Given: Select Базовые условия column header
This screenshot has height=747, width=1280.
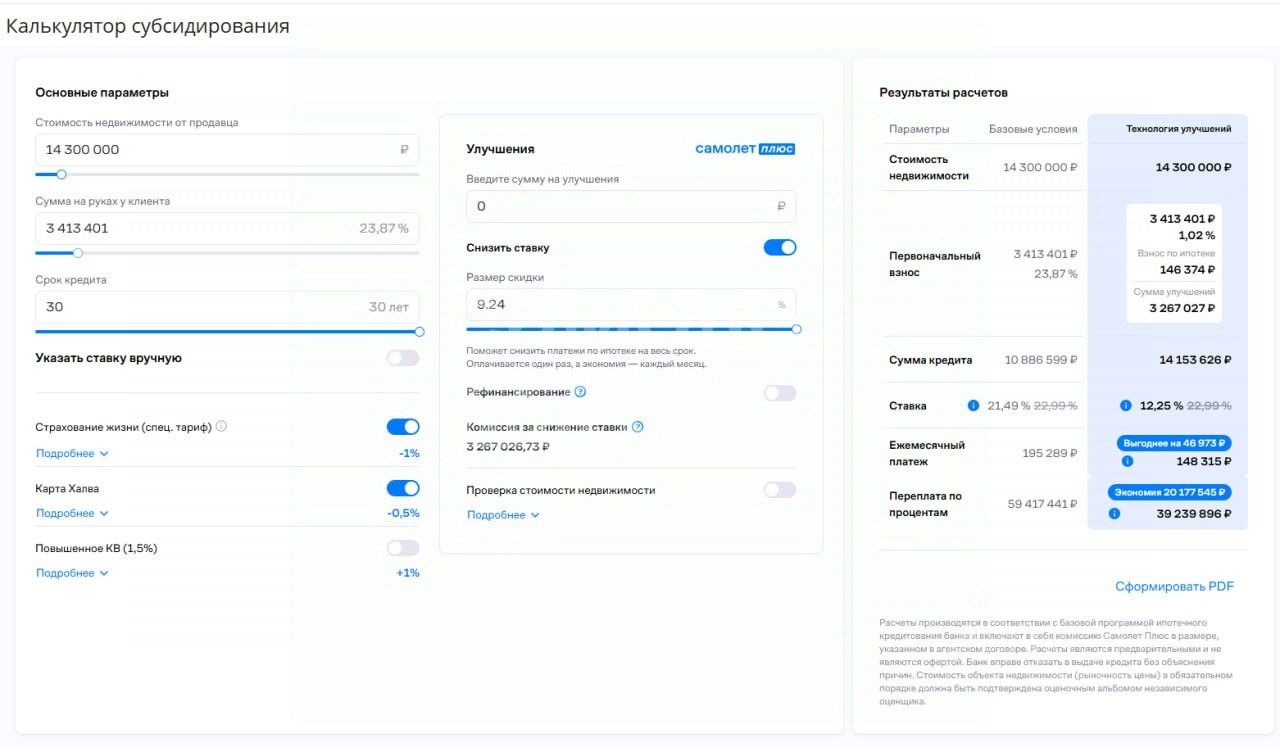Looking at the screenshot, I should point(1033,129).
